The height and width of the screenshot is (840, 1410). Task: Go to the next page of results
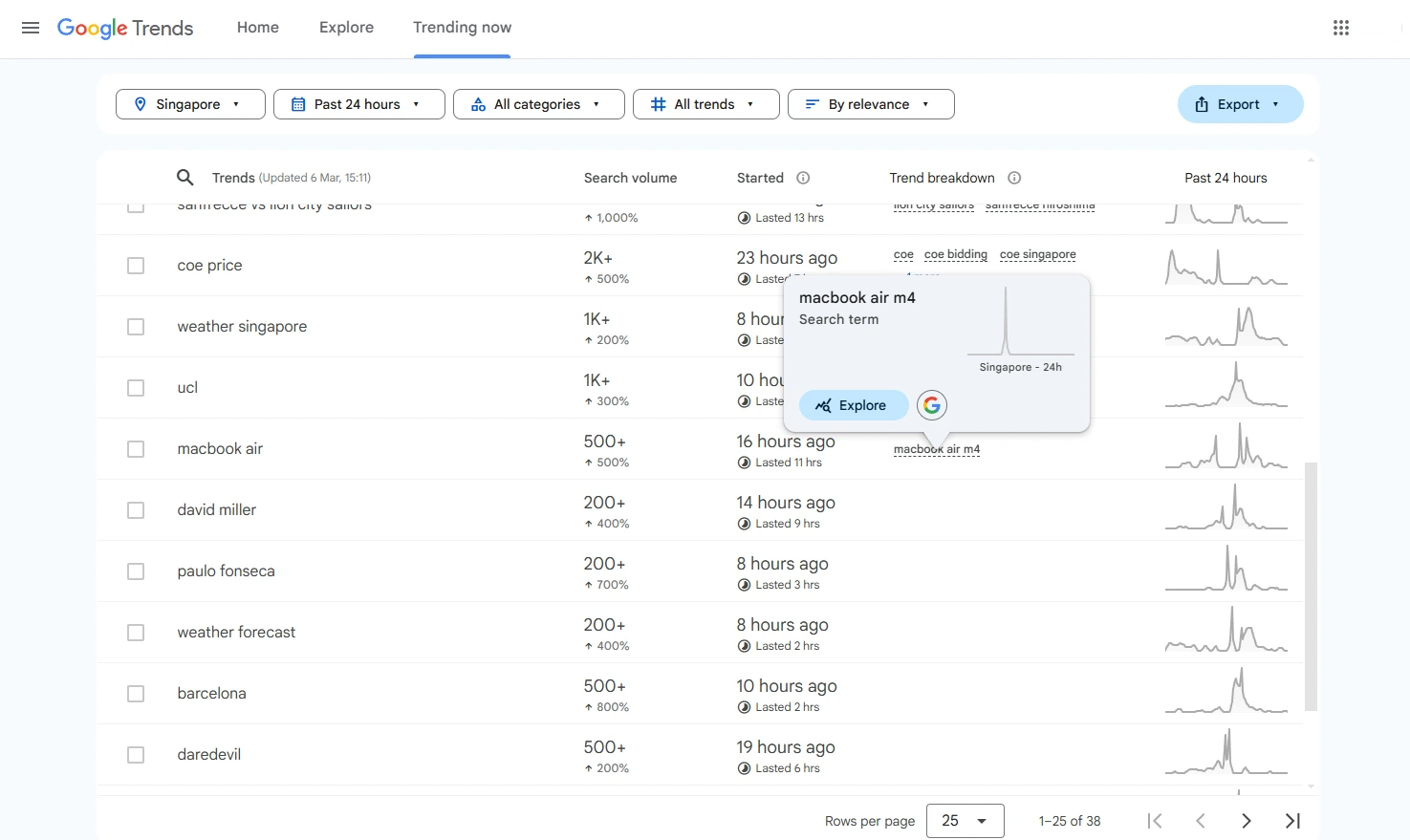[1247, 821]
